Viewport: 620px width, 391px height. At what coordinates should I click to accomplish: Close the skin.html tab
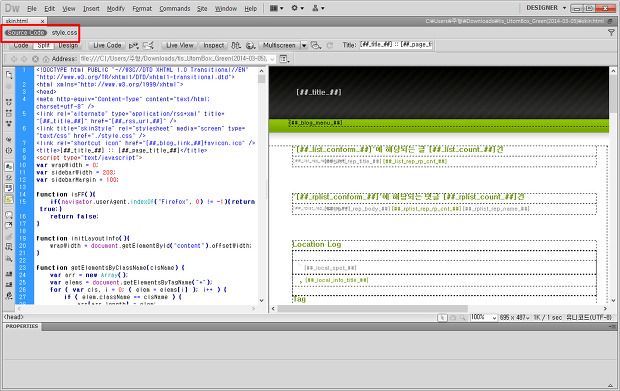(x=43, y=21)
